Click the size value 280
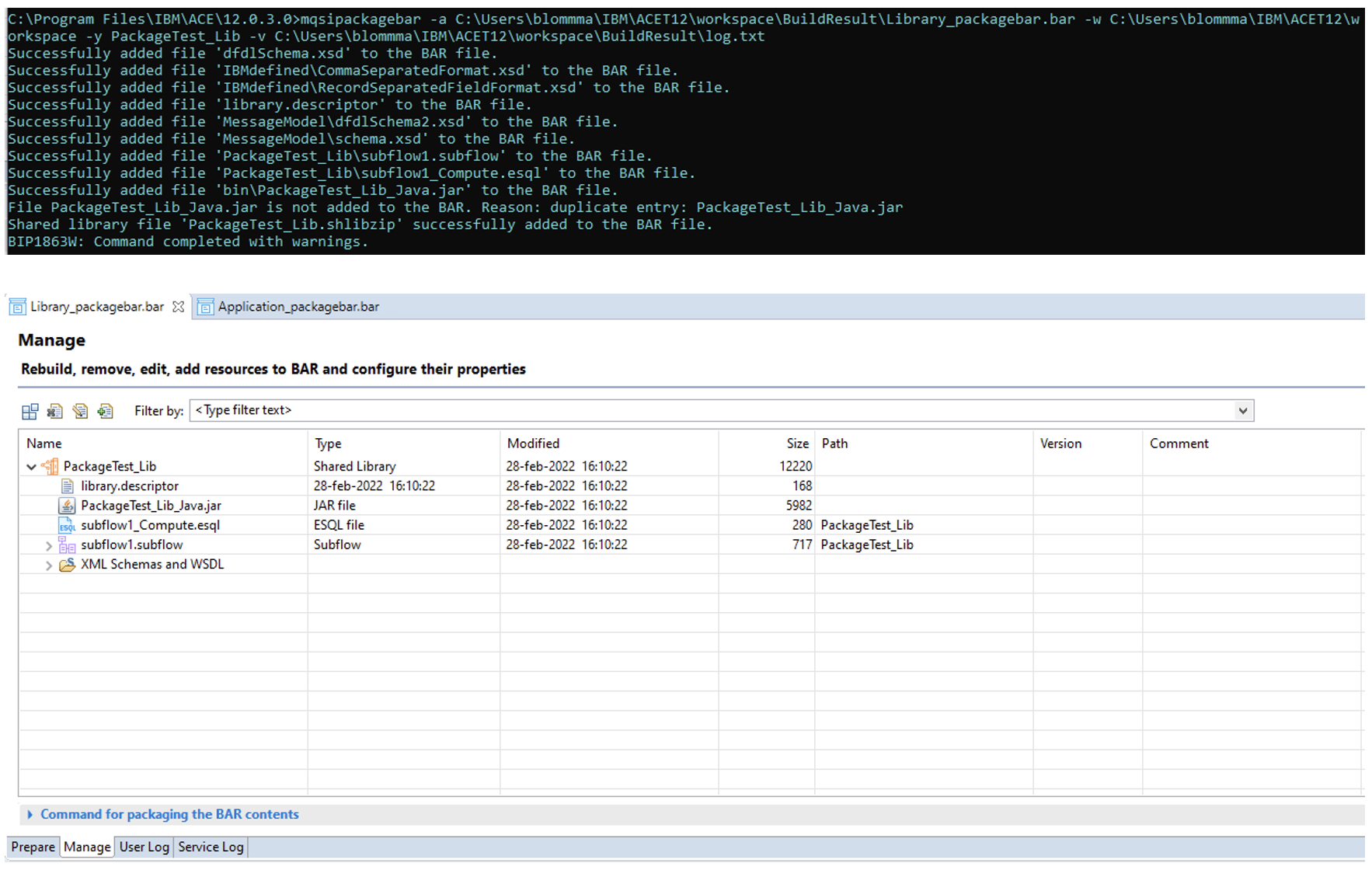Viewport: 1372px width, 870px height. coord(803,525)
